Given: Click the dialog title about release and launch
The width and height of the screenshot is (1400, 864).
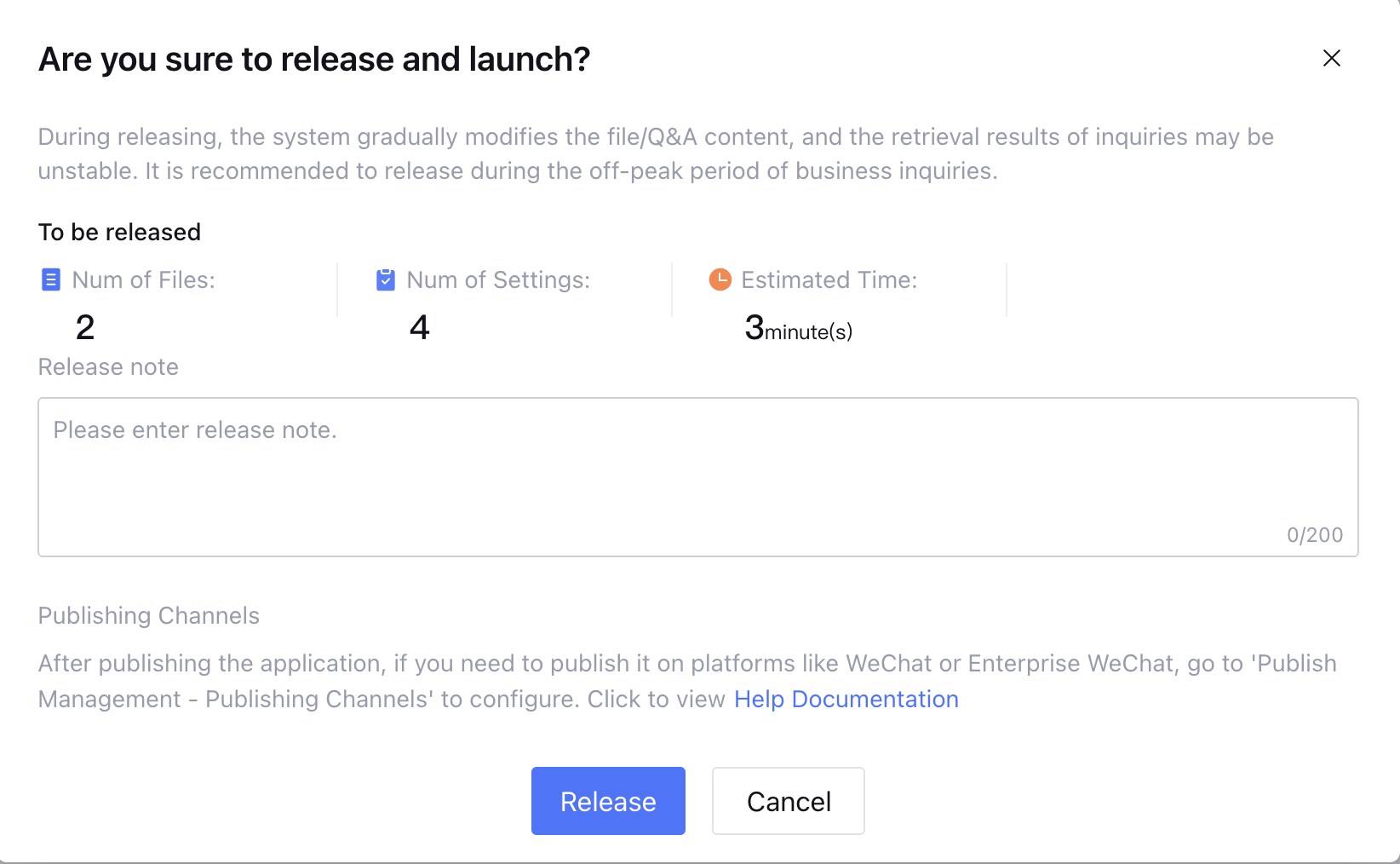Looking at the screenshot, I should [x=314, y=60].
